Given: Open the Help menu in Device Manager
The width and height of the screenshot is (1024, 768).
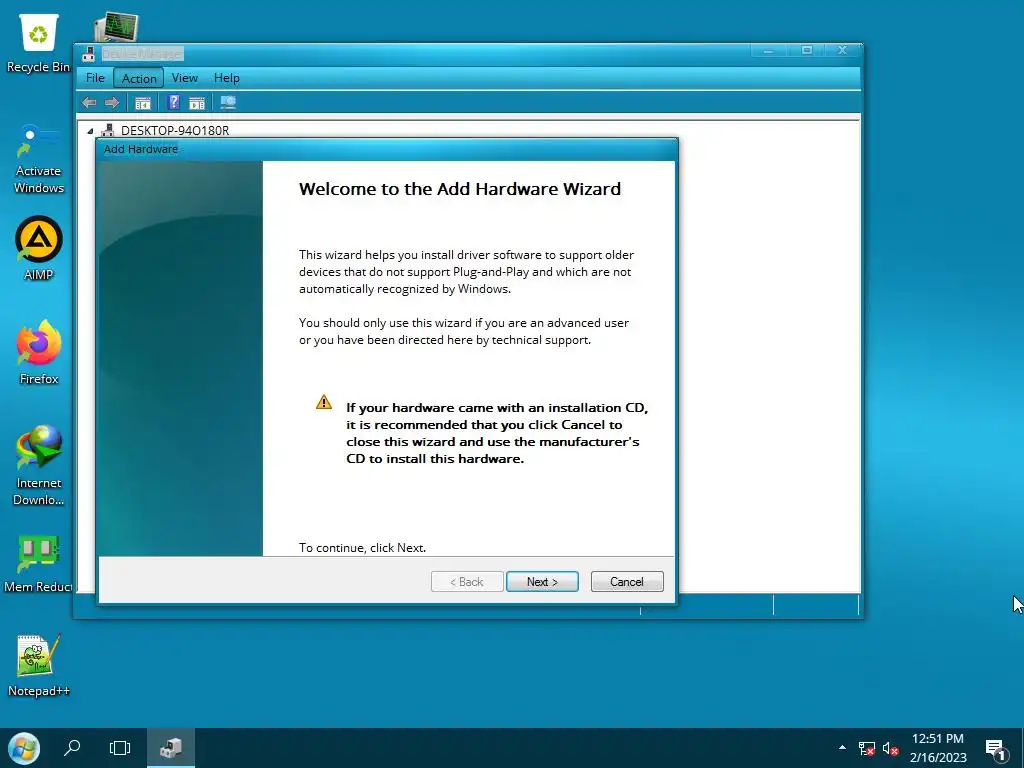Looking at the screenshot, I should (x=227, y=78).
